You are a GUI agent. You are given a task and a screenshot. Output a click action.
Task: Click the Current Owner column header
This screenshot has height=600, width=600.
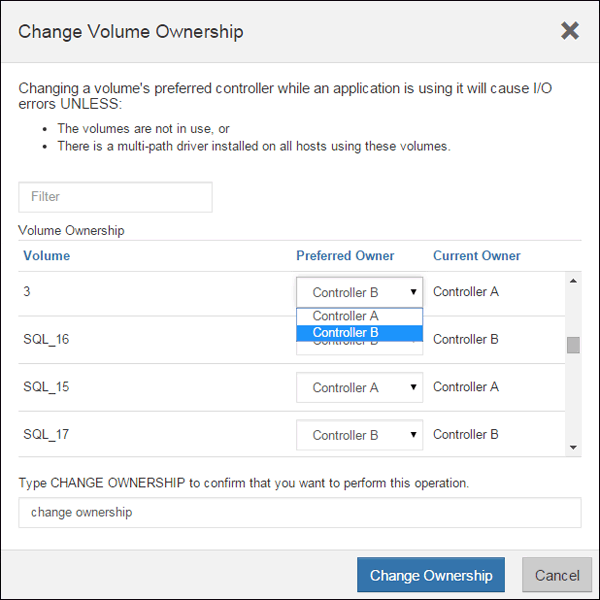(476, 256)
